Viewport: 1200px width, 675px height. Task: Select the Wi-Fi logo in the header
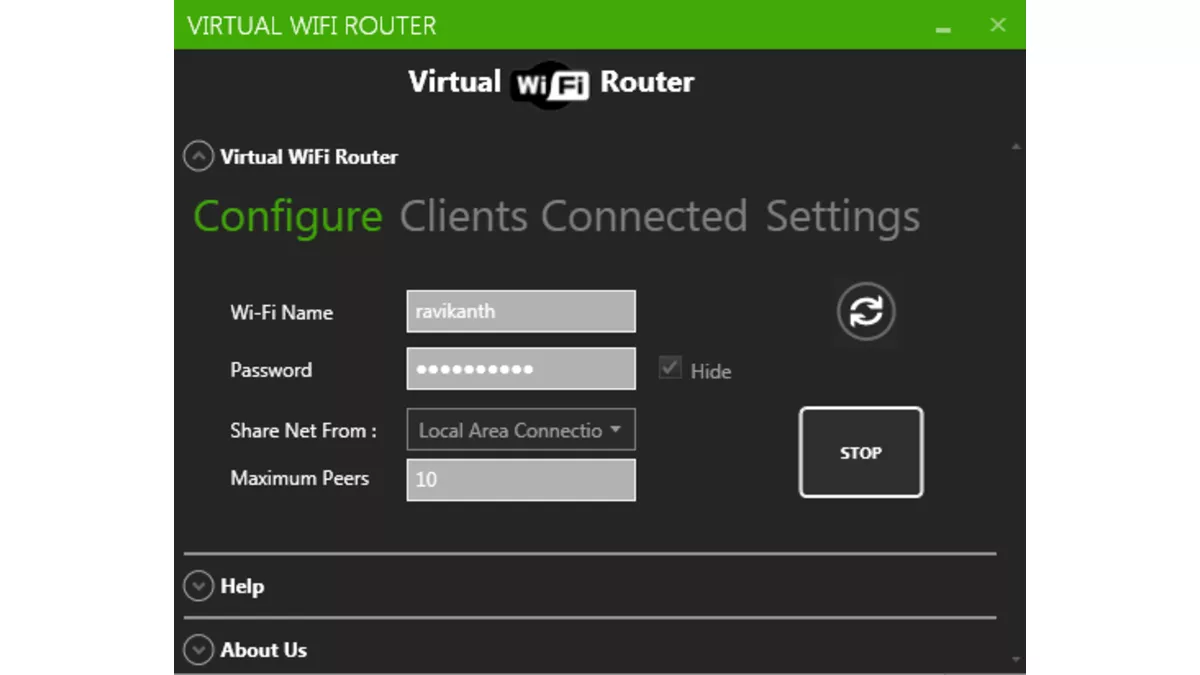point(550,82)
